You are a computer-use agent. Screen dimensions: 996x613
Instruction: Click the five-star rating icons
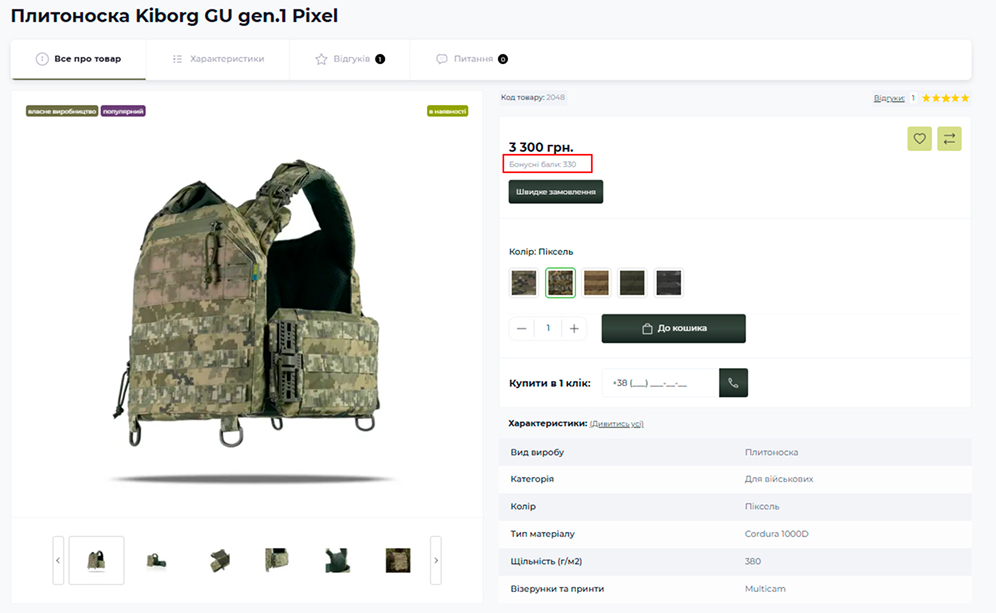tap(945, 98)
